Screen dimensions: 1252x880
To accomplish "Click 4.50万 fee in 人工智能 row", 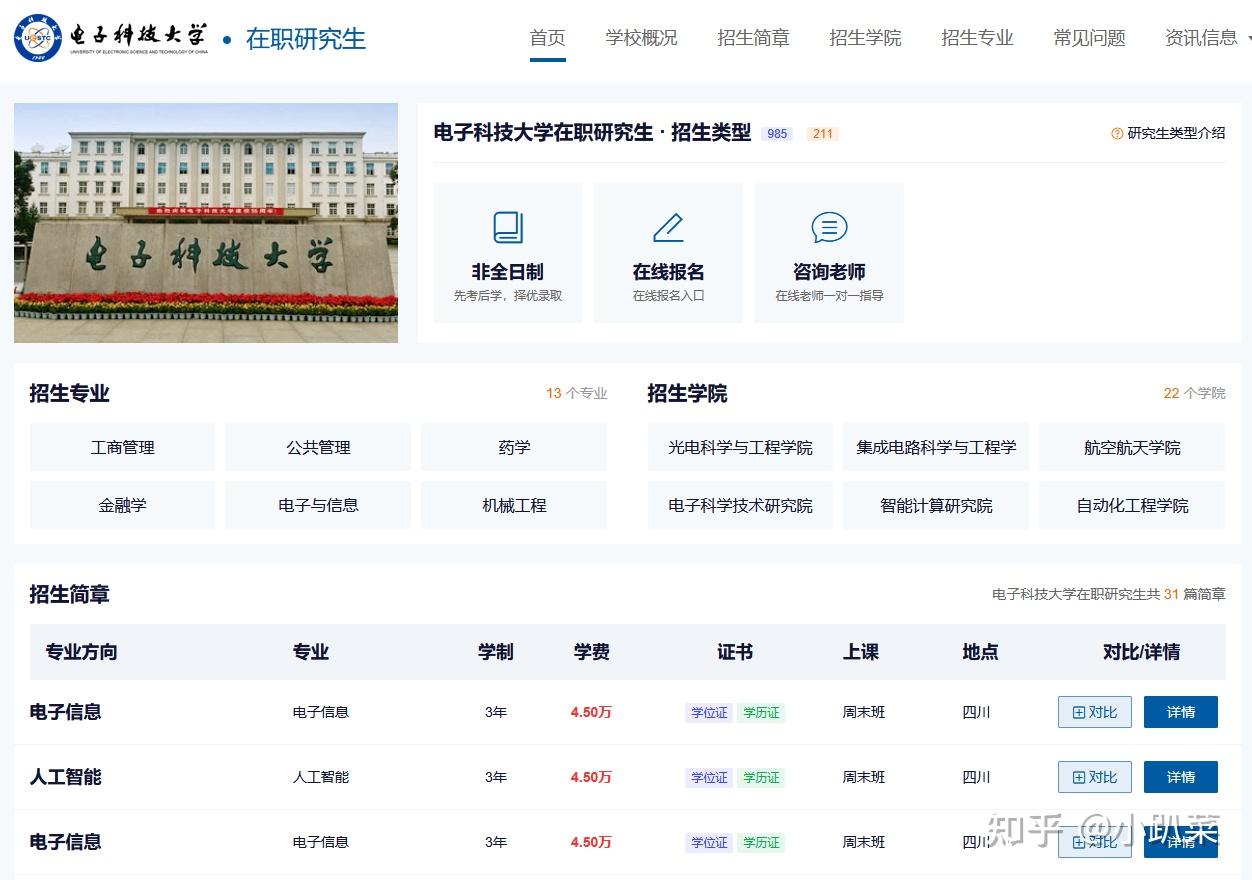I will 591,777.
